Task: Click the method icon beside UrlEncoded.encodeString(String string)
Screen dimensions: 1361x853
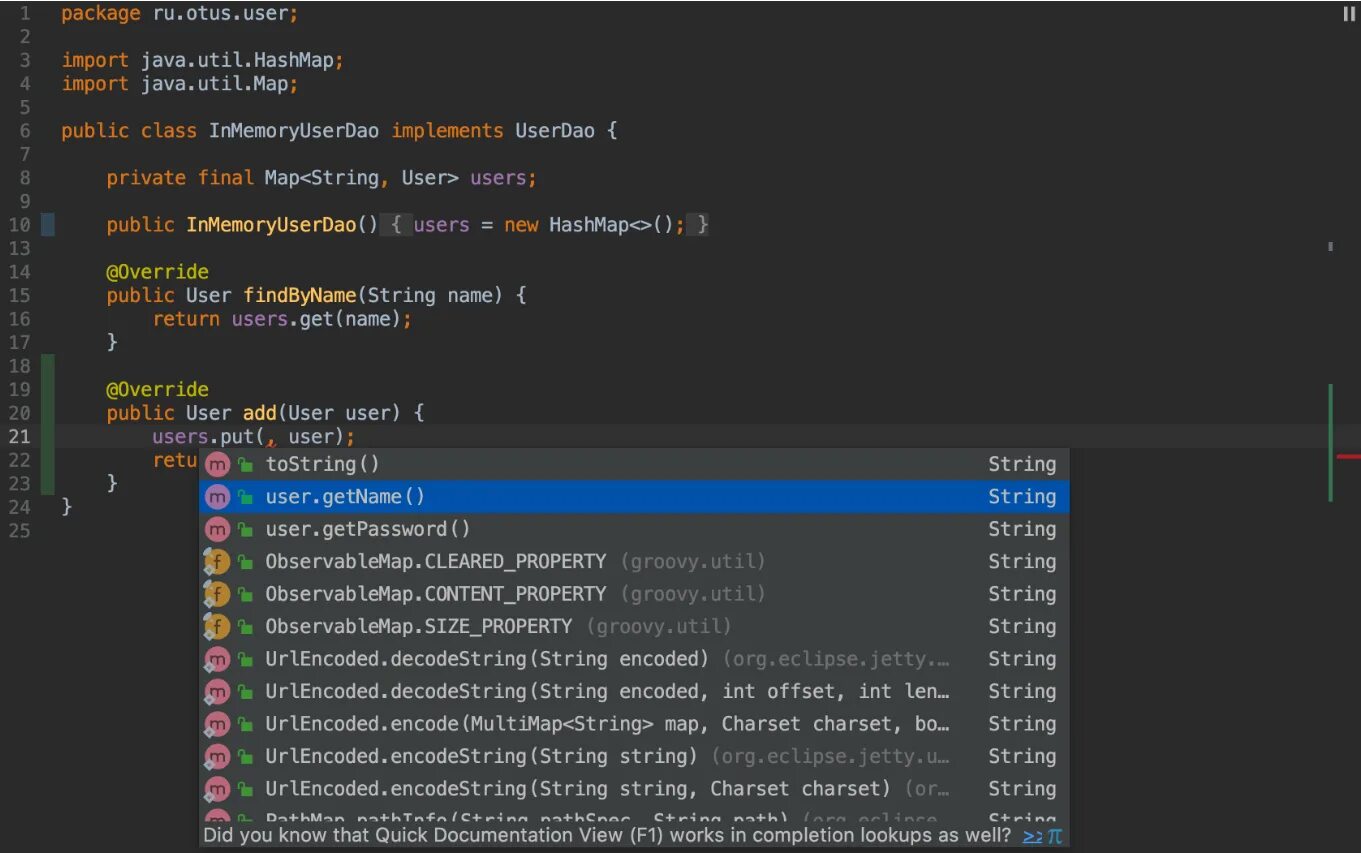Action: coord(217,756)
